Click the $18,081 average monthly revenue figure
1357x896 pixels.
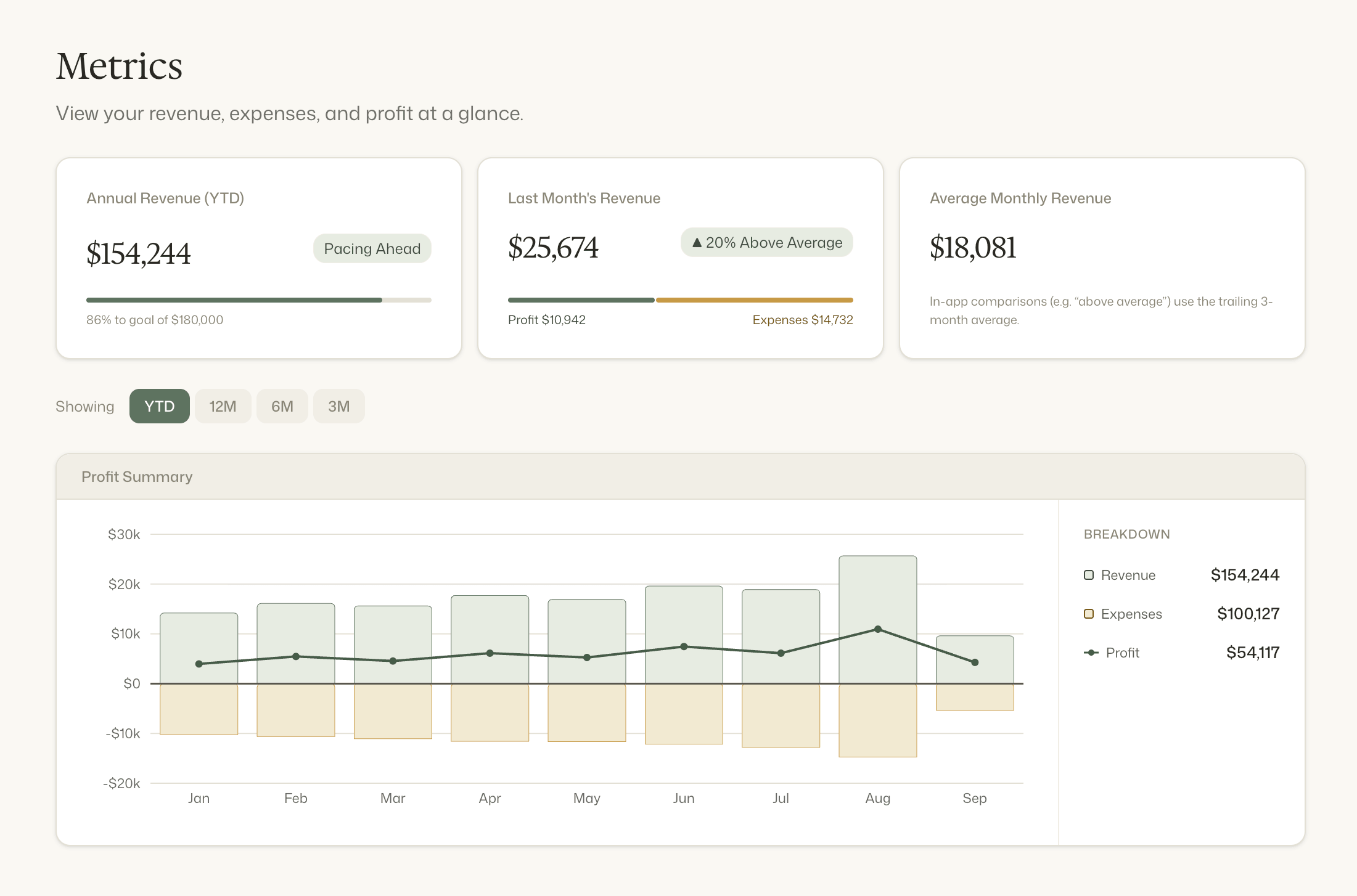[973, 247]
